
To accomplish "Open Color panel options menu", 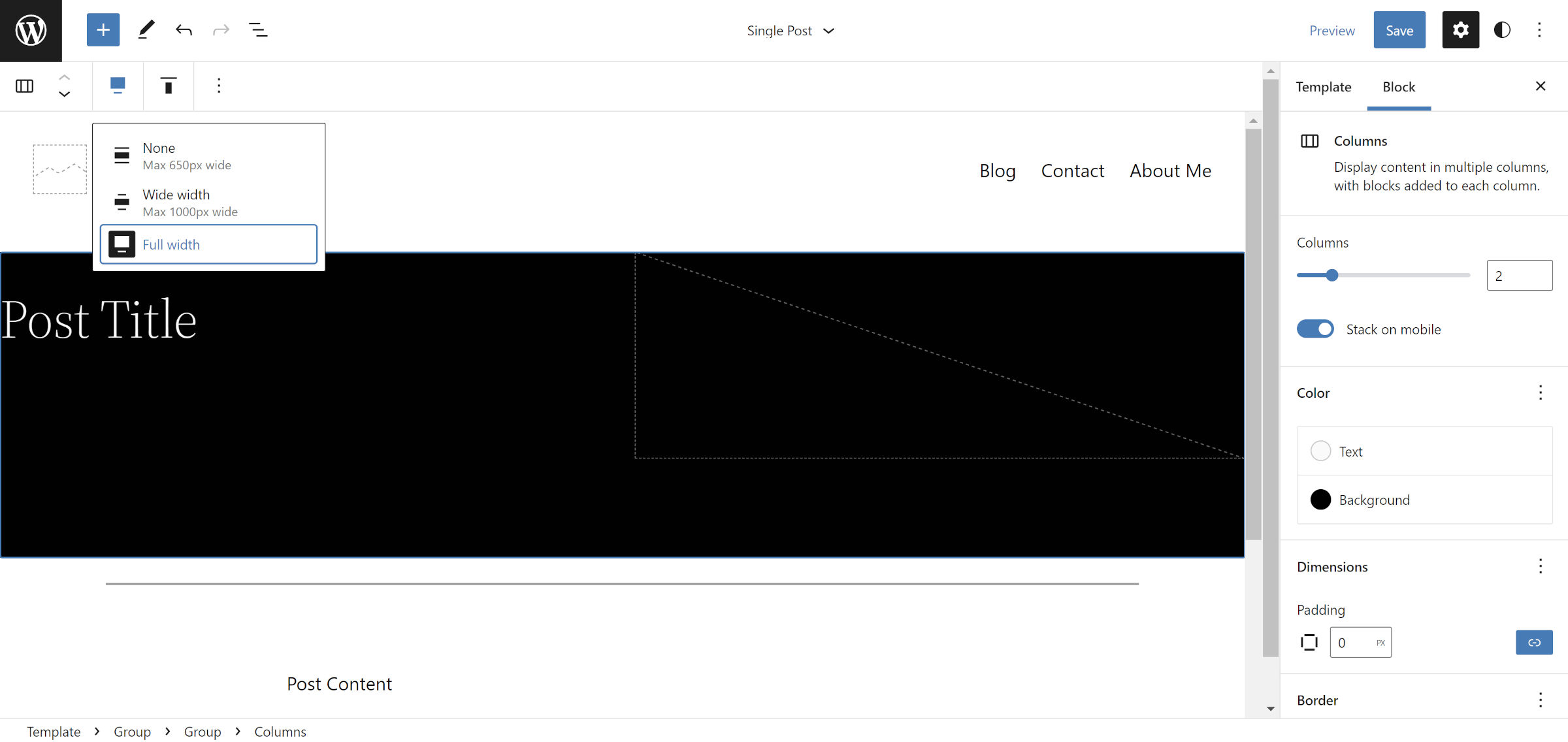I will [x=1540, y=393].
